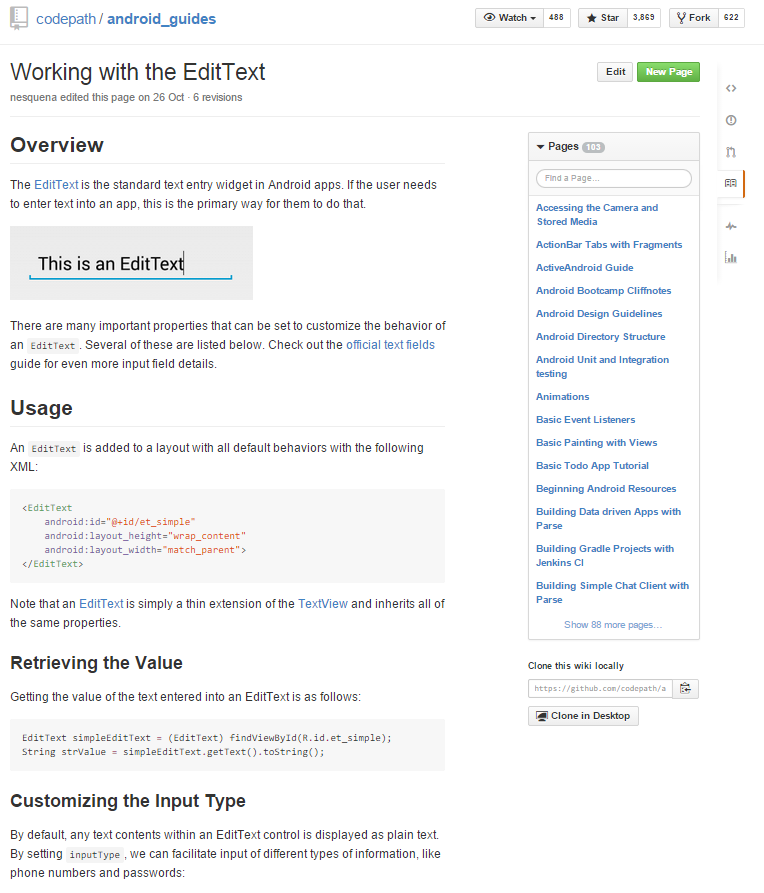This screenshot has width=764, height=893.
Task: Open the Issues icon in sidebar
Action: [x=731, y=120]
